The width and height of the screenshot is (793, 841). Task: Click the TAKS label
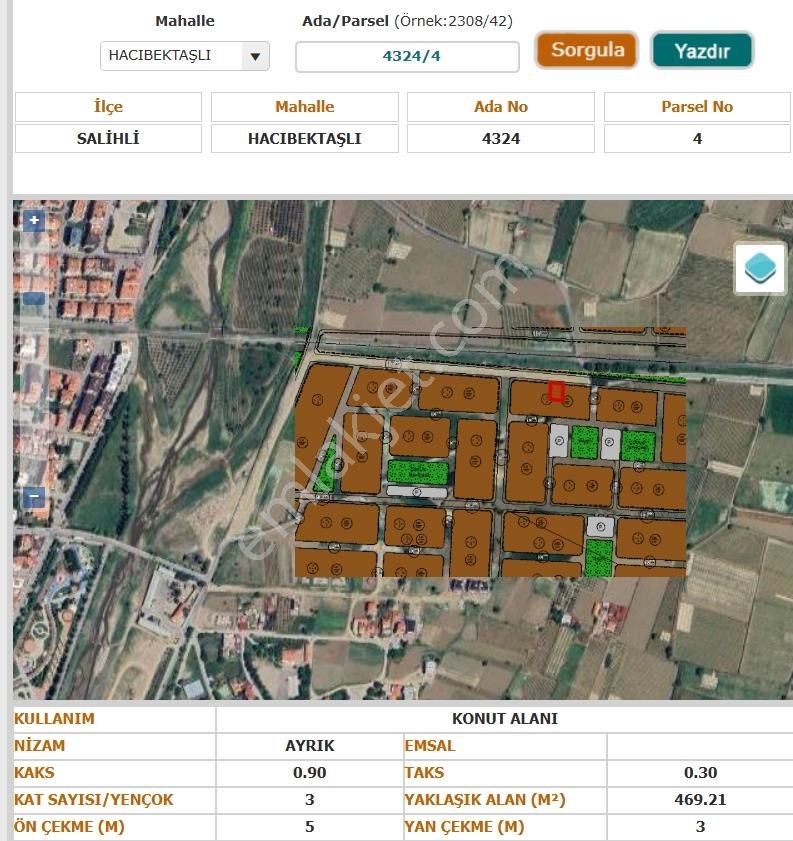pos(424,772)
